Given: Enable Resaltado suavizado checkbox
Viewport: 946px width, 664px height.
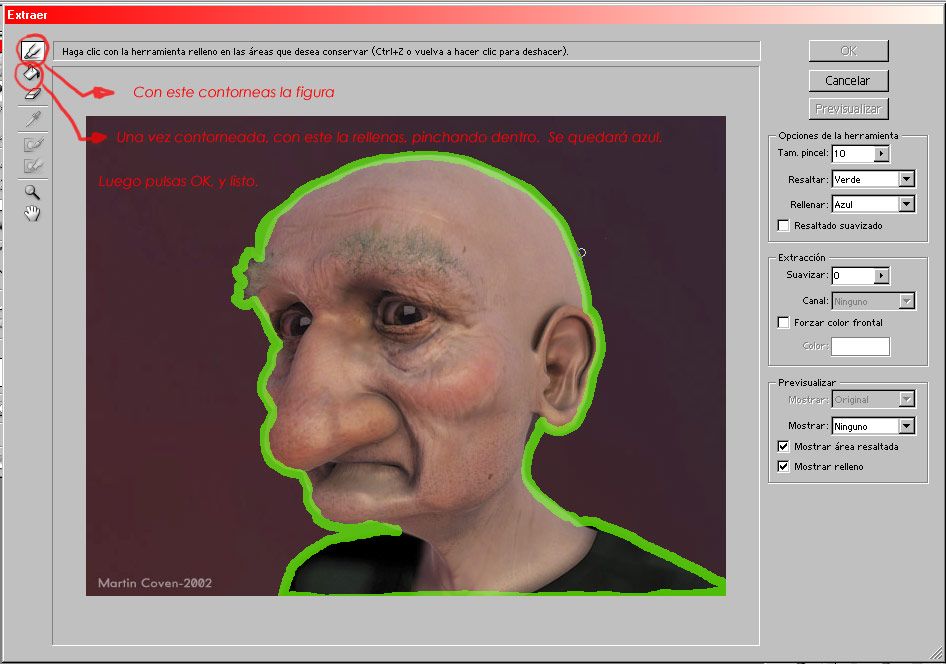Looking at the screenshot, I should tap(783, 226).
